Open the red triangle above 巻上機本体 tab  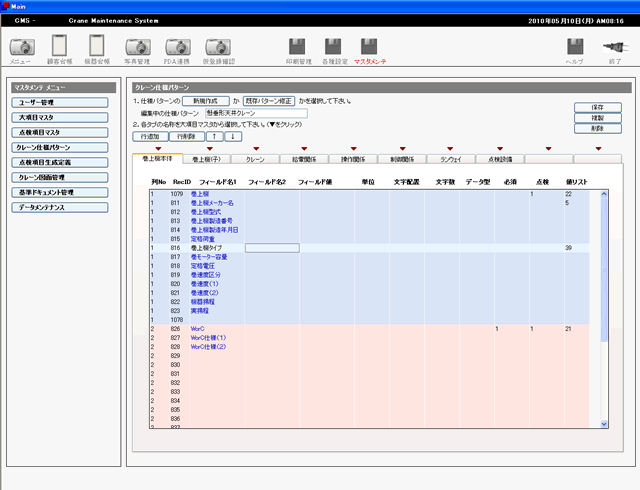pyautogui.click(x=158, y=149)
